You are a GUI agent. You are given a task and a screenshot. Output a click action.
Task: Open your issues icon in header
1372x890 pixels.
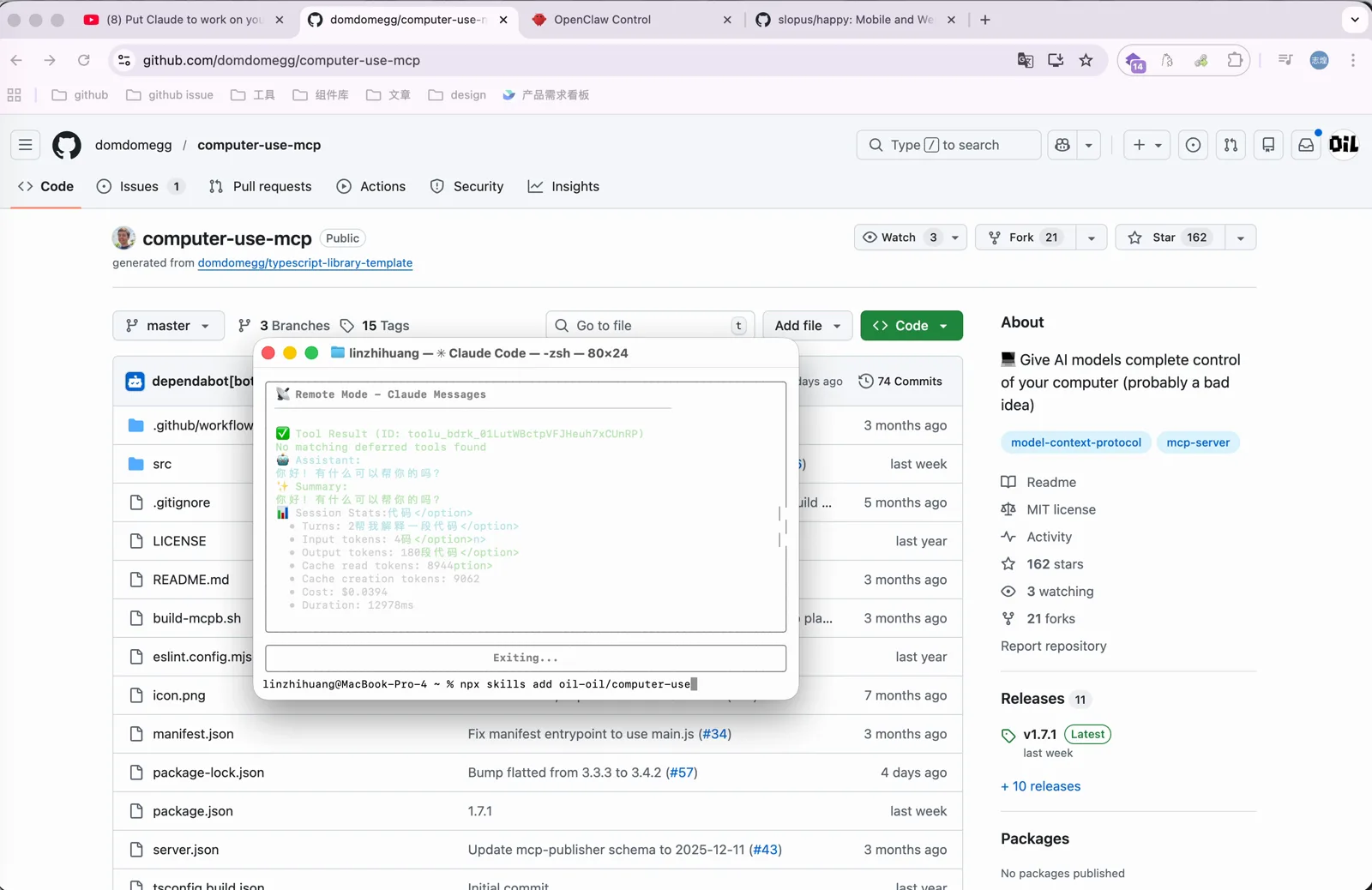tap(1193, 145)
